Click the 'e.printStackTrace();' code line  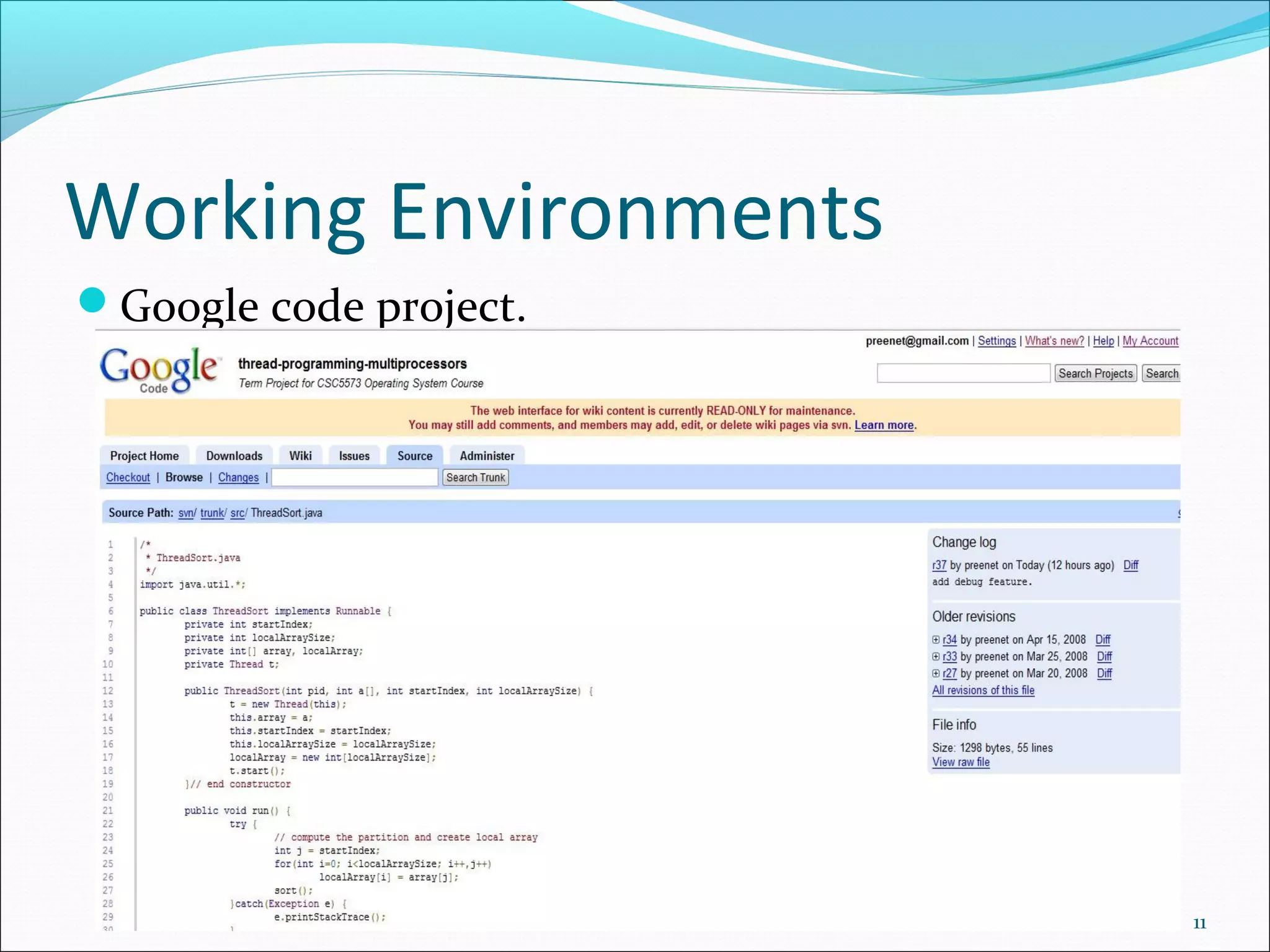coord(330,917)
